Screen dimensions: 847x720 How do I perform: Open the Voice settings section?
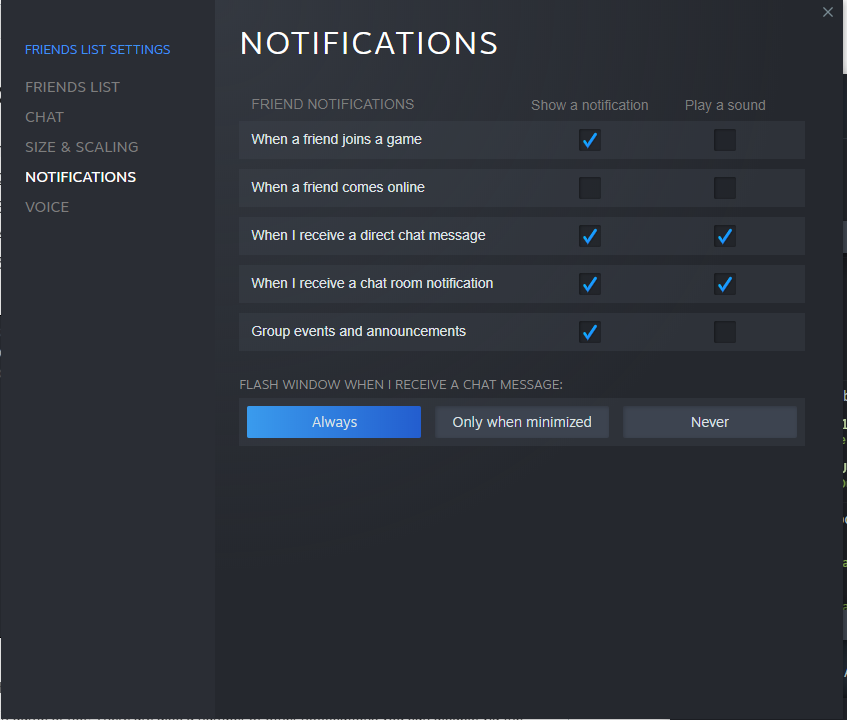pos(47,207)
